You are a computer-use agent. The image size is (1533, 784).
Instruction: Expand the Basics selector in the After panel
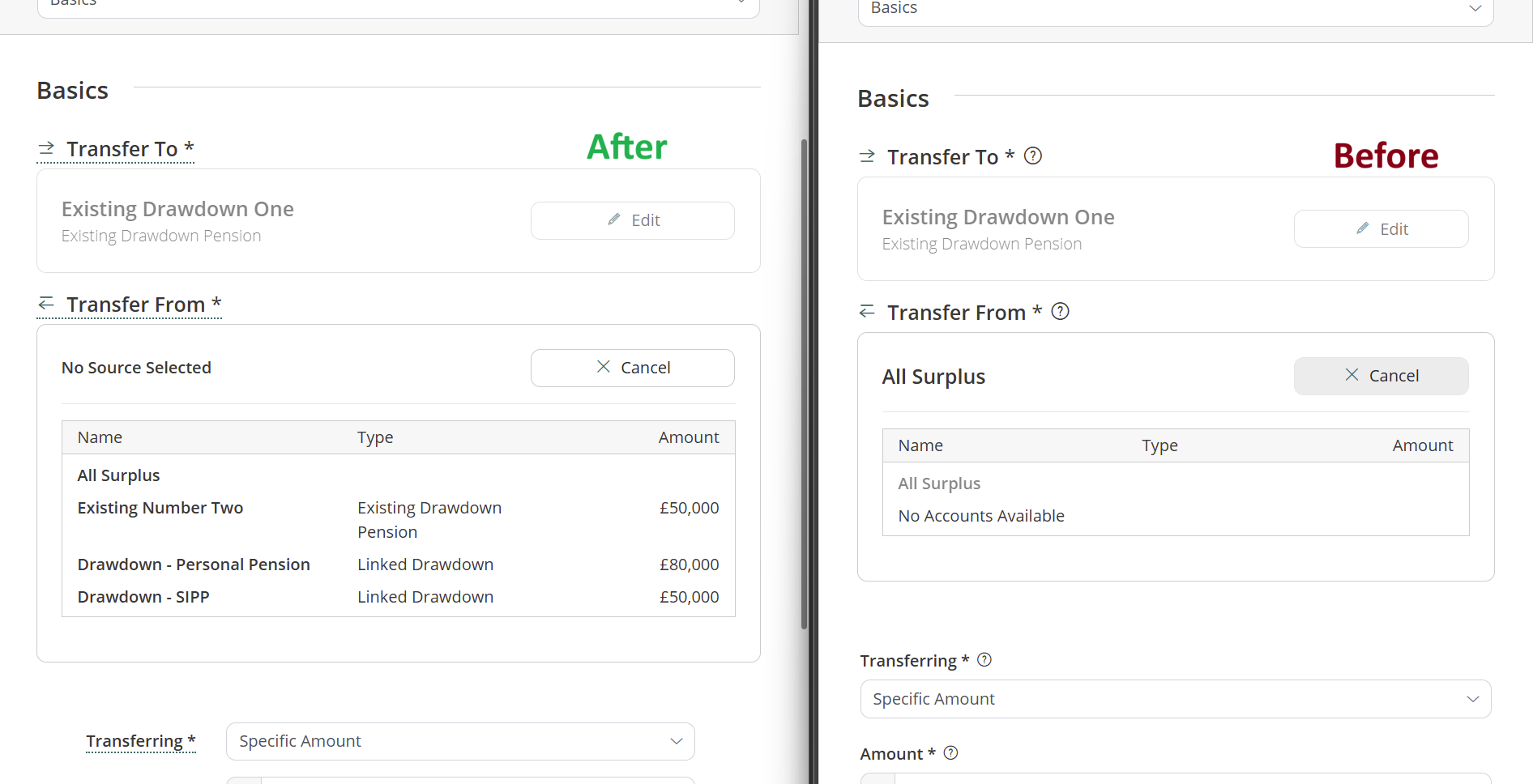398,5
